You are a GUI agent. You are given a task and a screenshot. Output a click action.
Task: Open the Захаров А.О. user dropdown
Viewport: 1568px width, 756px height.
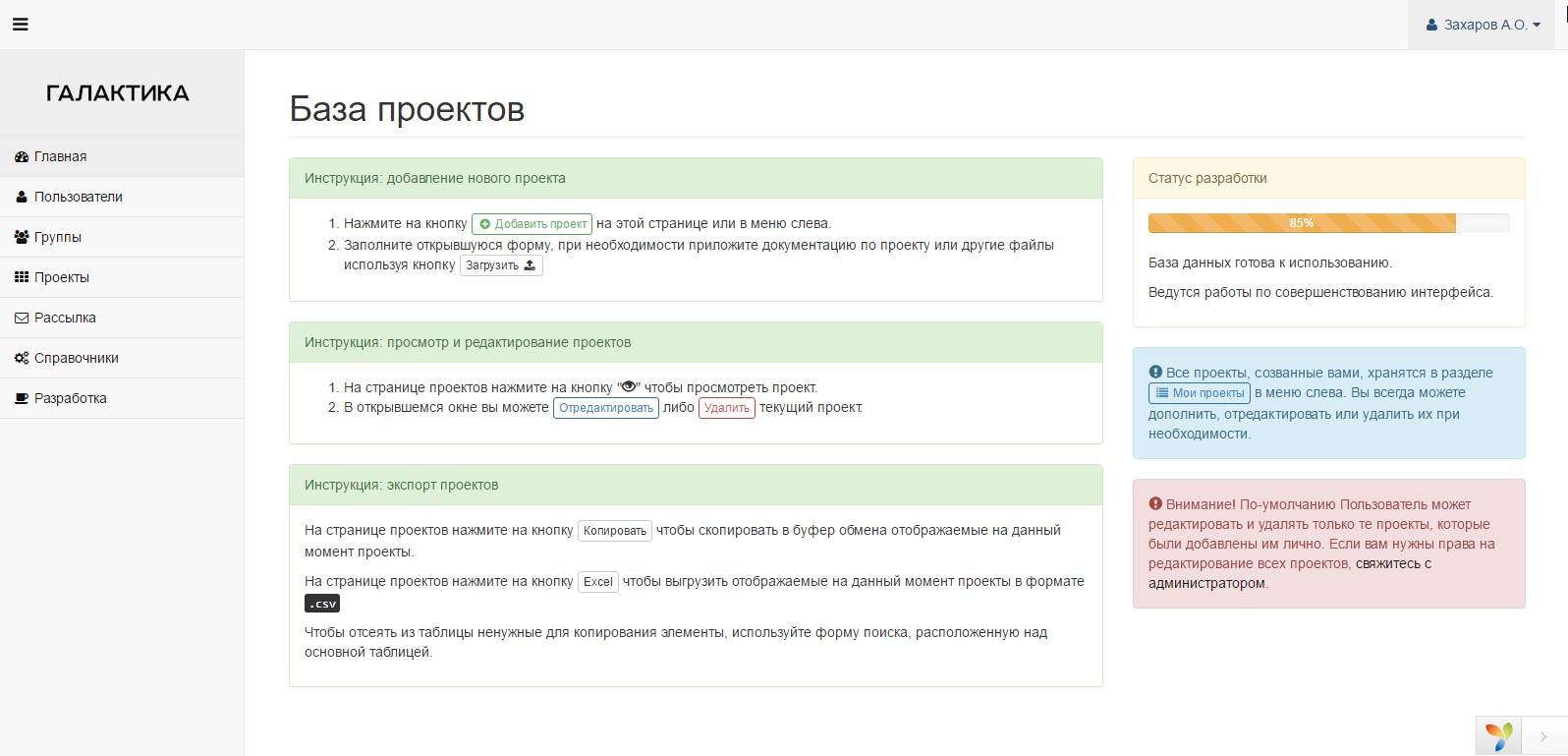[x=1483, y=25]
